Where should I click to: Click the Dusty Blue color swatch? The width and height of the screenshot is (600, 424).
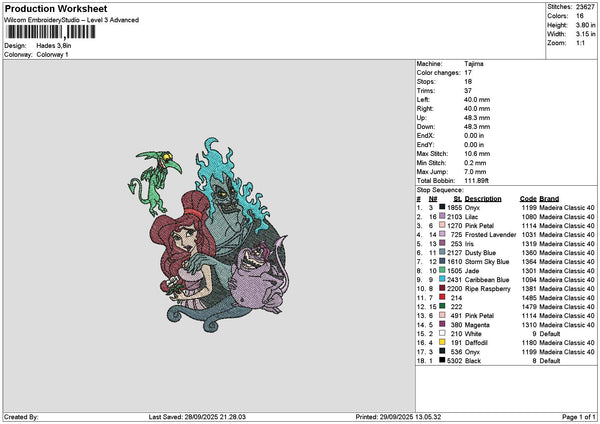coord(442,252)
